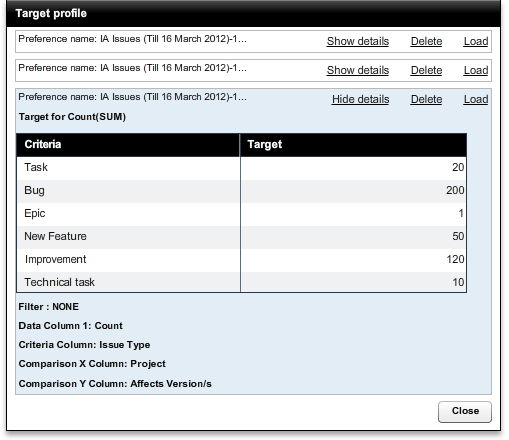Click the Target column header
The height and width of the screenshot is (440, 509).
(353, 145)
